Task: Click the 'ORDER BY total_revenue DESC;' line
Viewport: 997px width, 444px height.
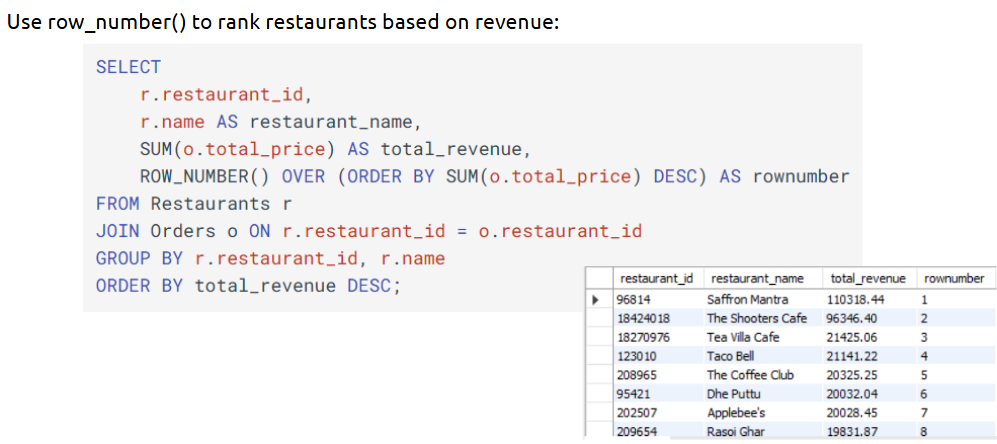Action: (x=249, y=286)
